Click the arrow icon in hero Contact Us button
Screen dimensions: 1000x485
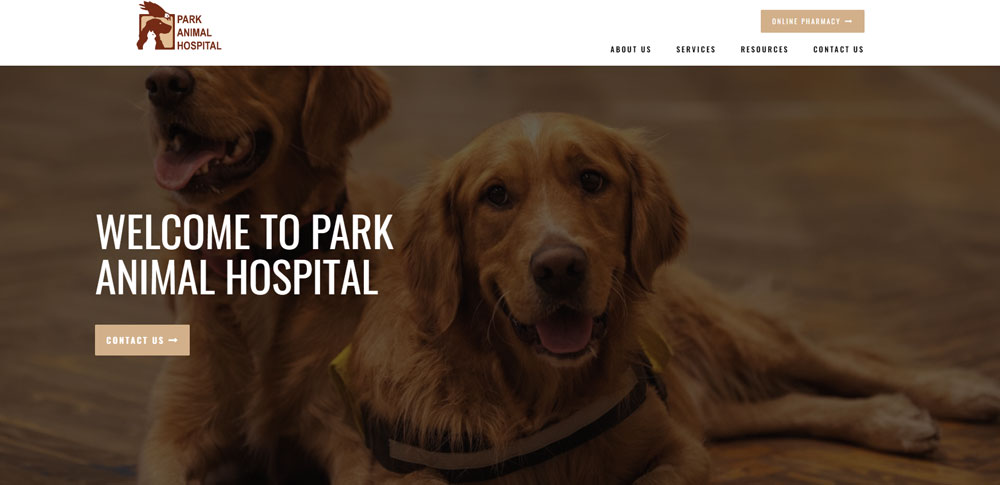[x=173, y=341]
